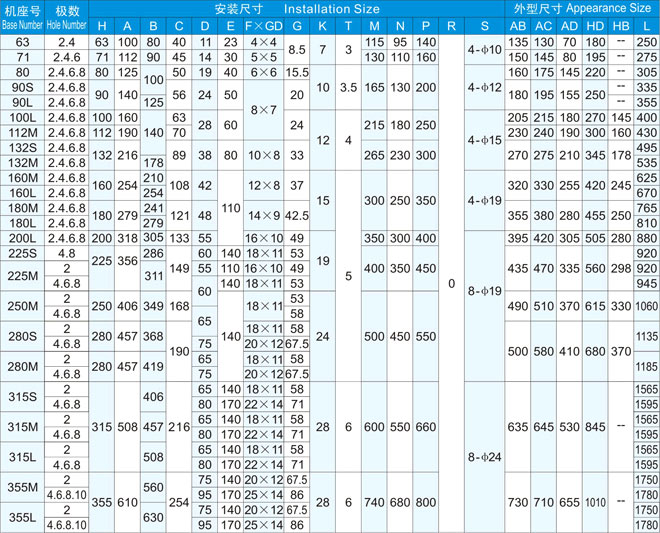The width and height of the screenshot is (660, 533).
Task: Select the 'HB' column header
Action: (x=621, y=26)
